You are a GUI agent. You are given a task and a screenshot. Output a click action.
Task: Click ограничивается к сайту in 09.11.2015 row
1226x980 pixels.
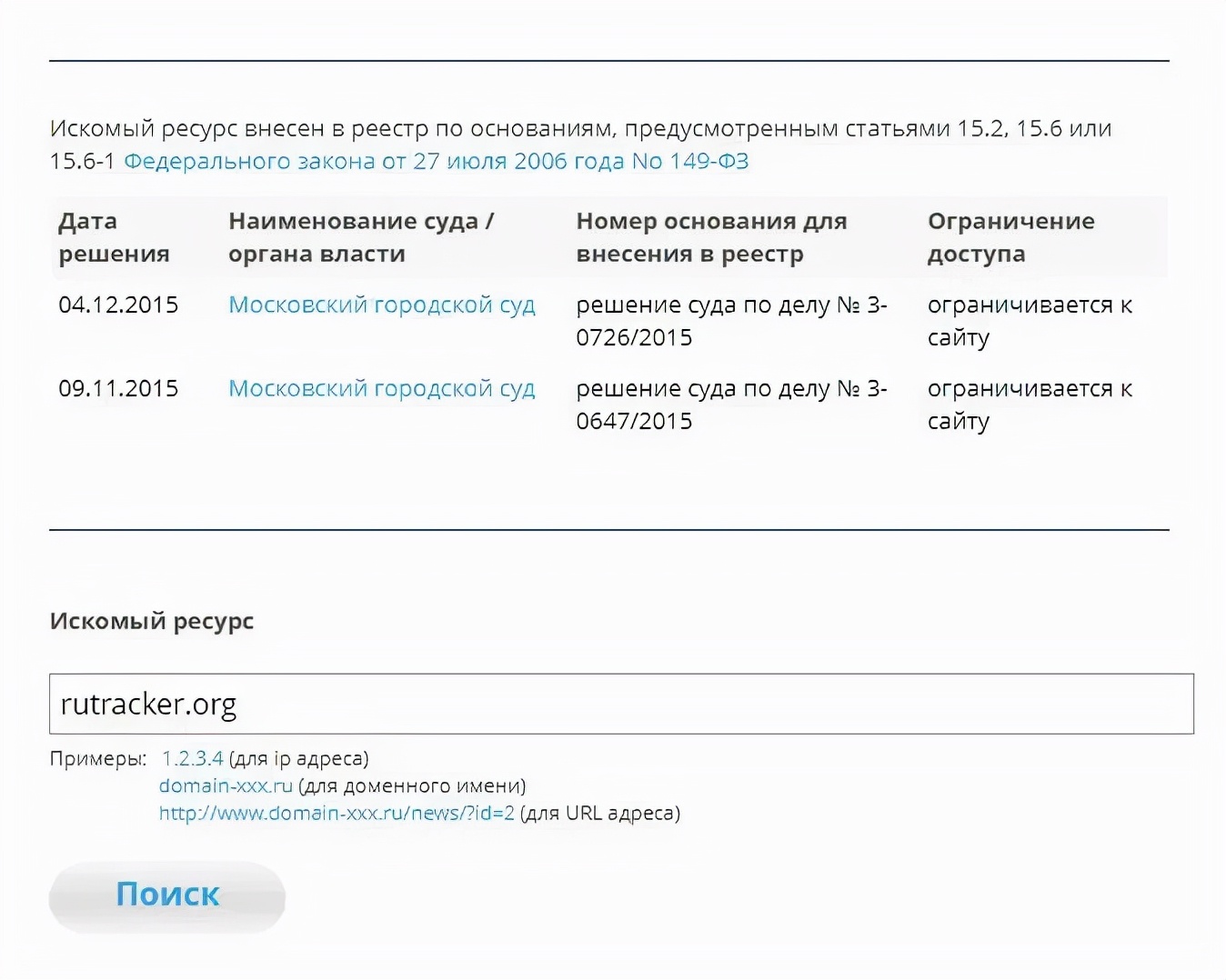tap(1030, 405)
